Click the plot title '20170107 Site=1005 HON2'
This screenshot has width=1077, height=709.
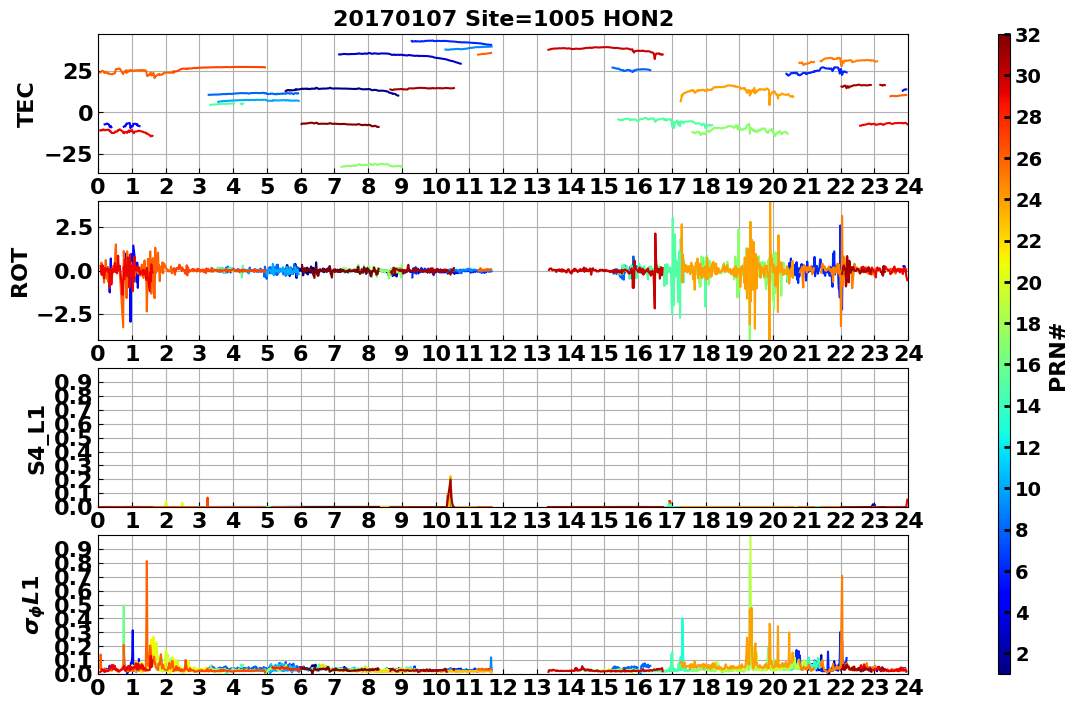(x=503, y=19)
